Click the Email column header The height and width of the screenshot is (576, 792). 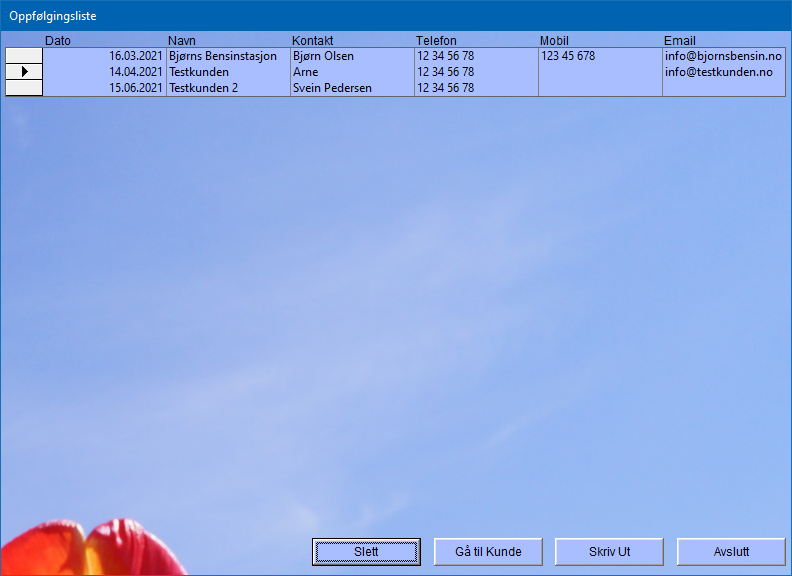click(x=680, y=40)
